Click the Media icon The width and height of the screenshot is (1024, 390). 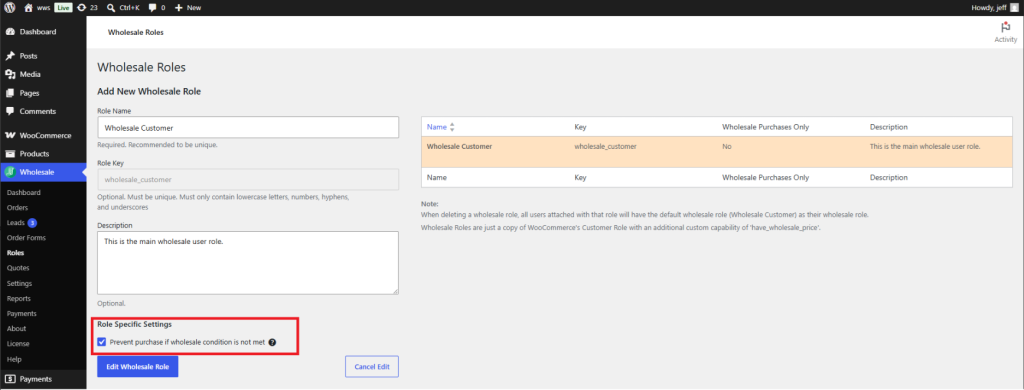click(10, 74)
